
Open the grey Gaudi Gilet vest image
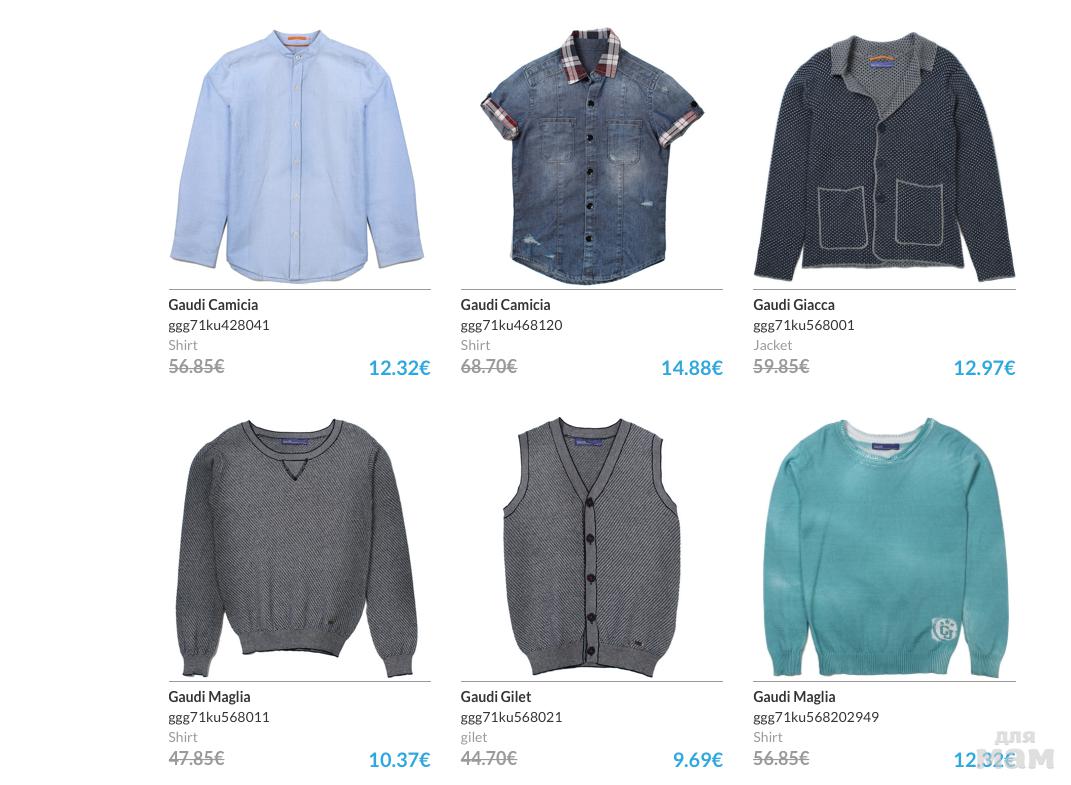591,548
